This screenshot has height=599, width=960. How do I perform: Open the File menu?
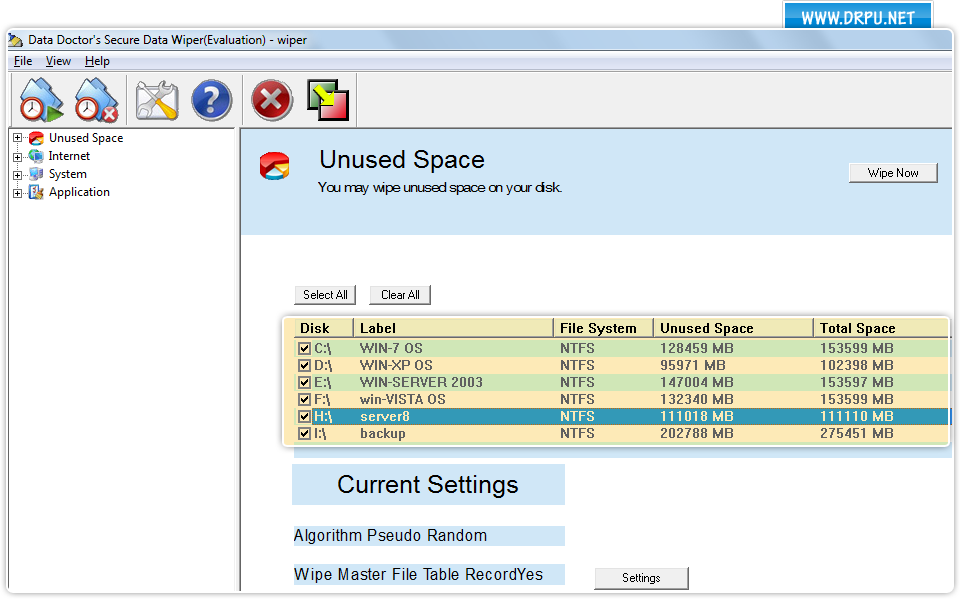point(23,61)
